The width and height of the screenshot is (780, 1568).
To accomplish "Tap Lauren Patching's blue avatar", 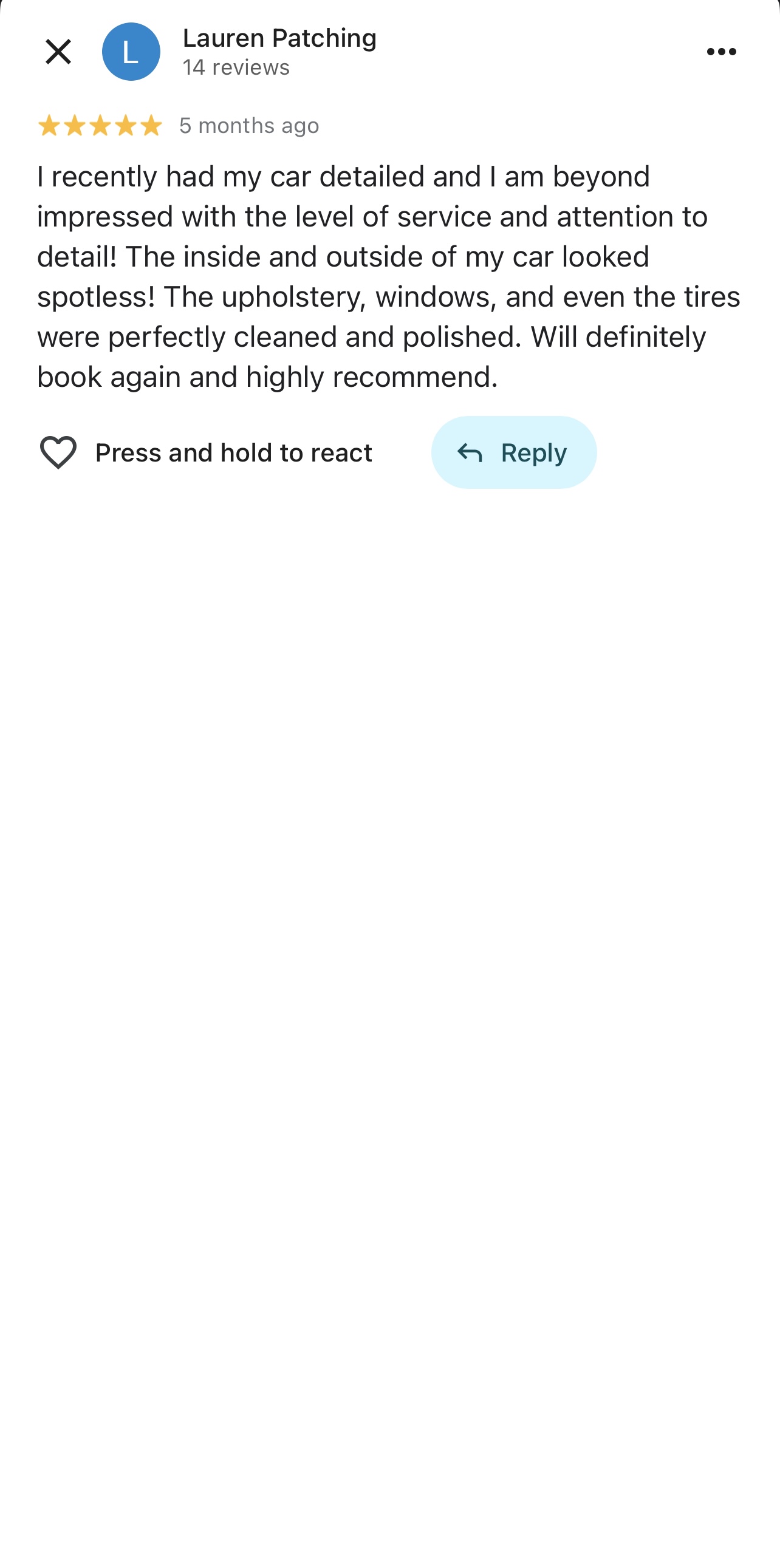I will (131, 52).
